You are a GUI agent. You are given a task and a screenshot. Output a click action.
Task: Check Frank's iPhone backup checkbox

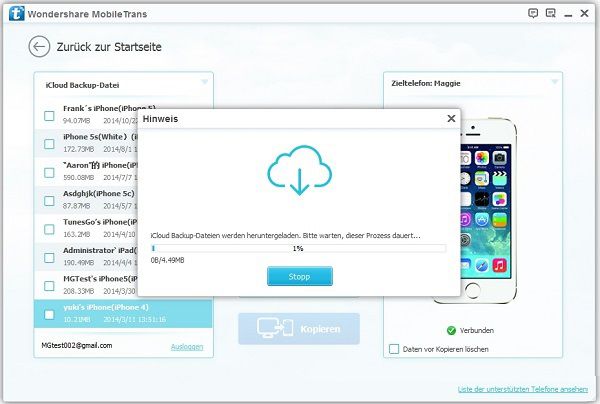[x=49, y=116]
